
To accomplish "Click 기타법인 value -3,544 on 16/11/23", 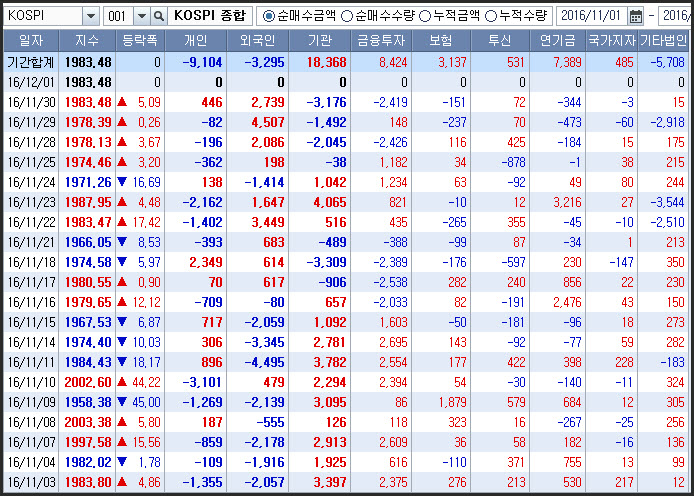I will coord(668,202).
